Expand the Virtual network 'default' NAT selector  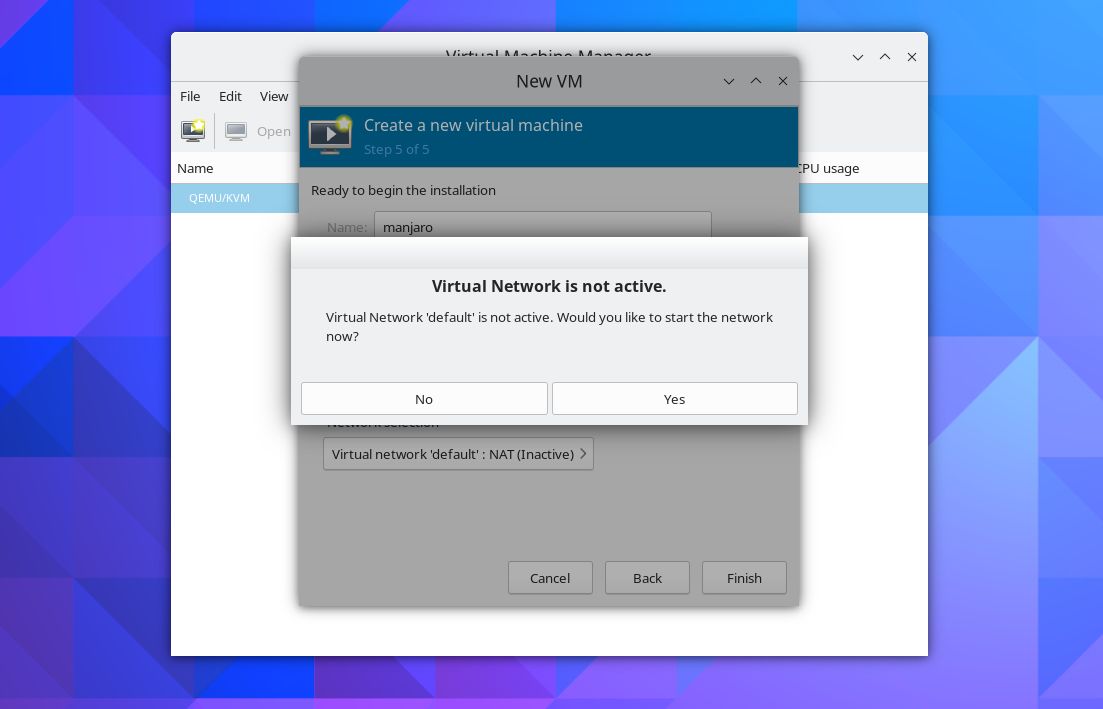(x=458, y=453)
